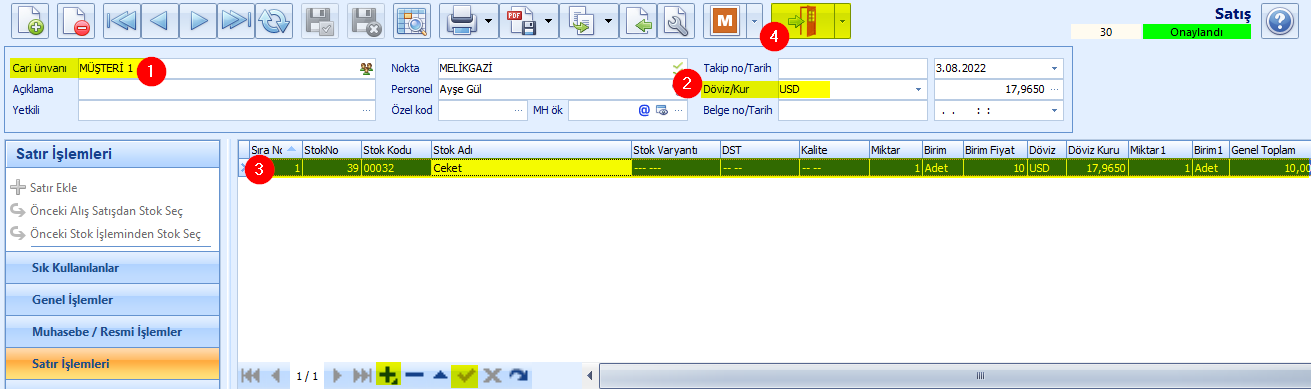
Task: Jump to the last record in the top toolbar
Action: tap(236, 21)
